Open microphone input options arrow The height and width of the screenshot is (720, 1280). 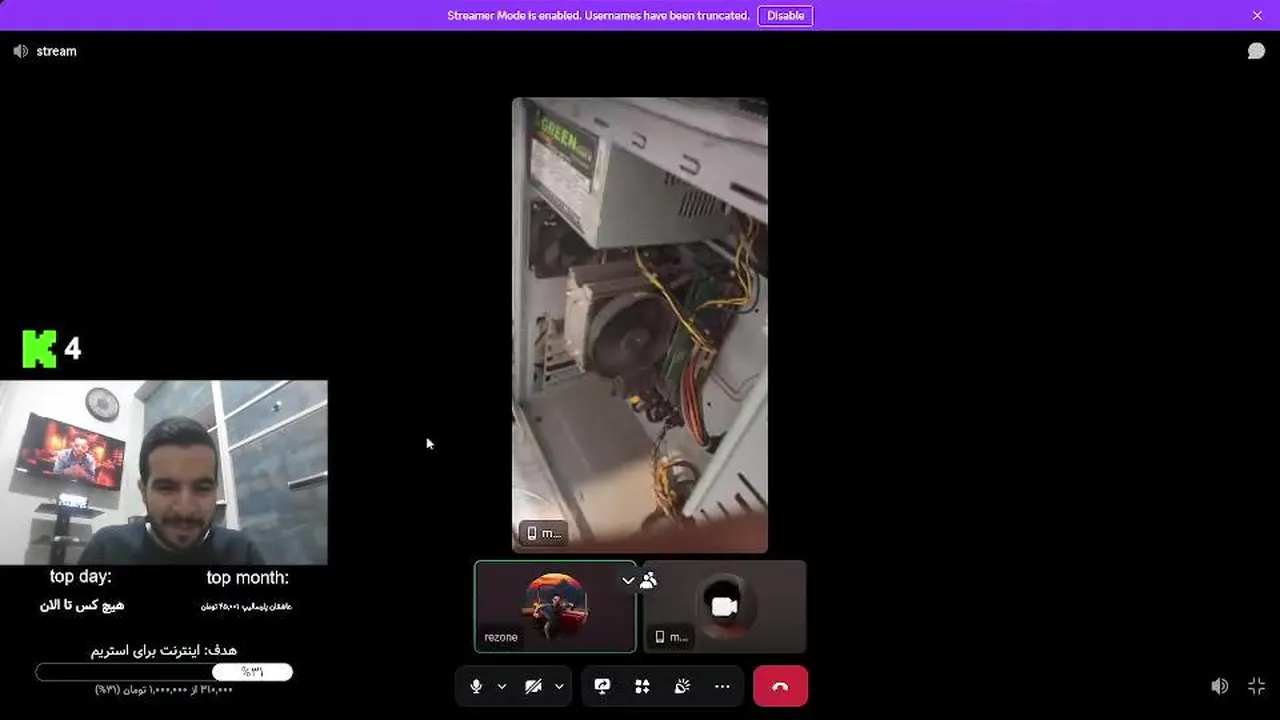[x=502, y=686]
